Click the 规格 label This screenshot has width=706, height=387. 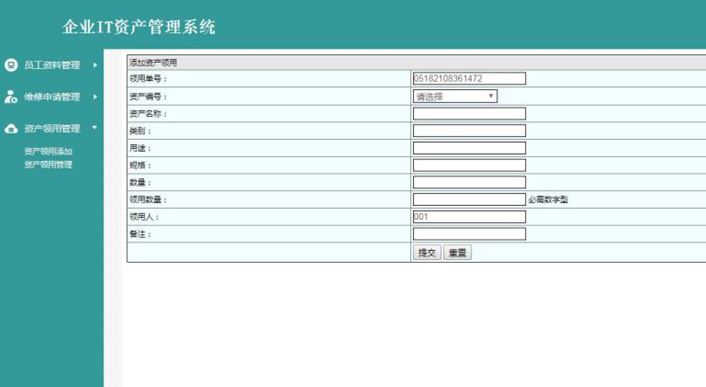click(140, 165)
